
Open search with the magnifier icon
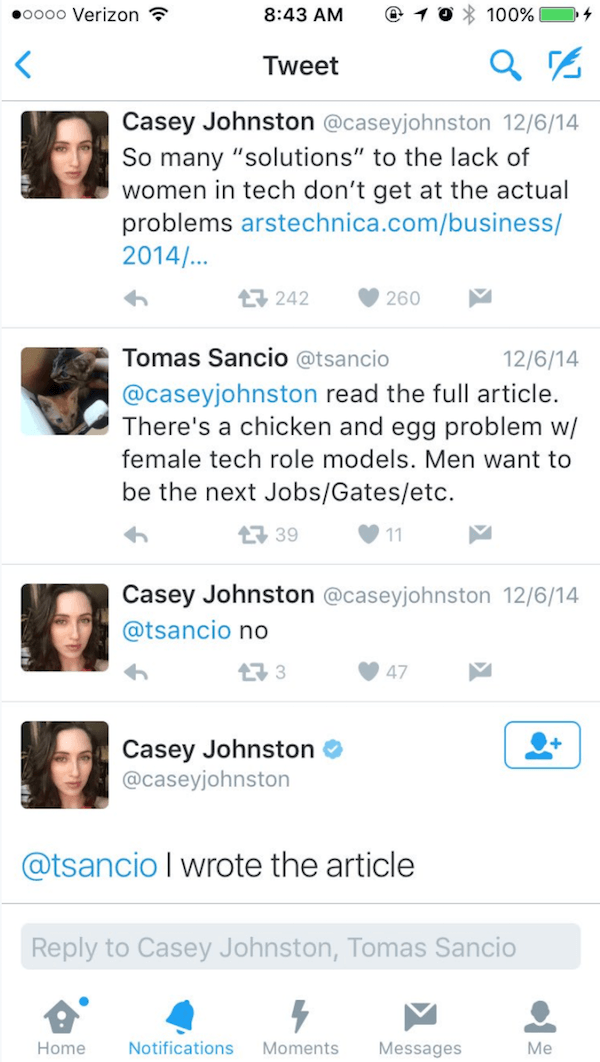click(x=504, y=66)
